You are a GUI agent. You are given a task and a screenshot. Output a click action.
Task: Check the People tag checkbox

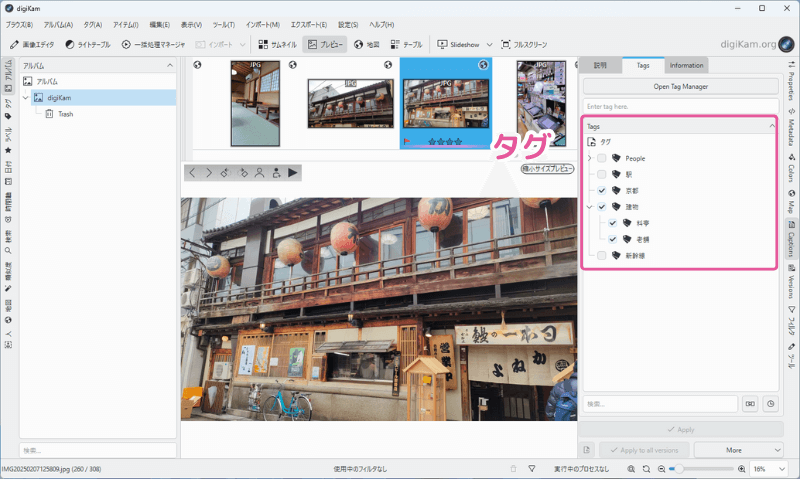tap(601, 158)
